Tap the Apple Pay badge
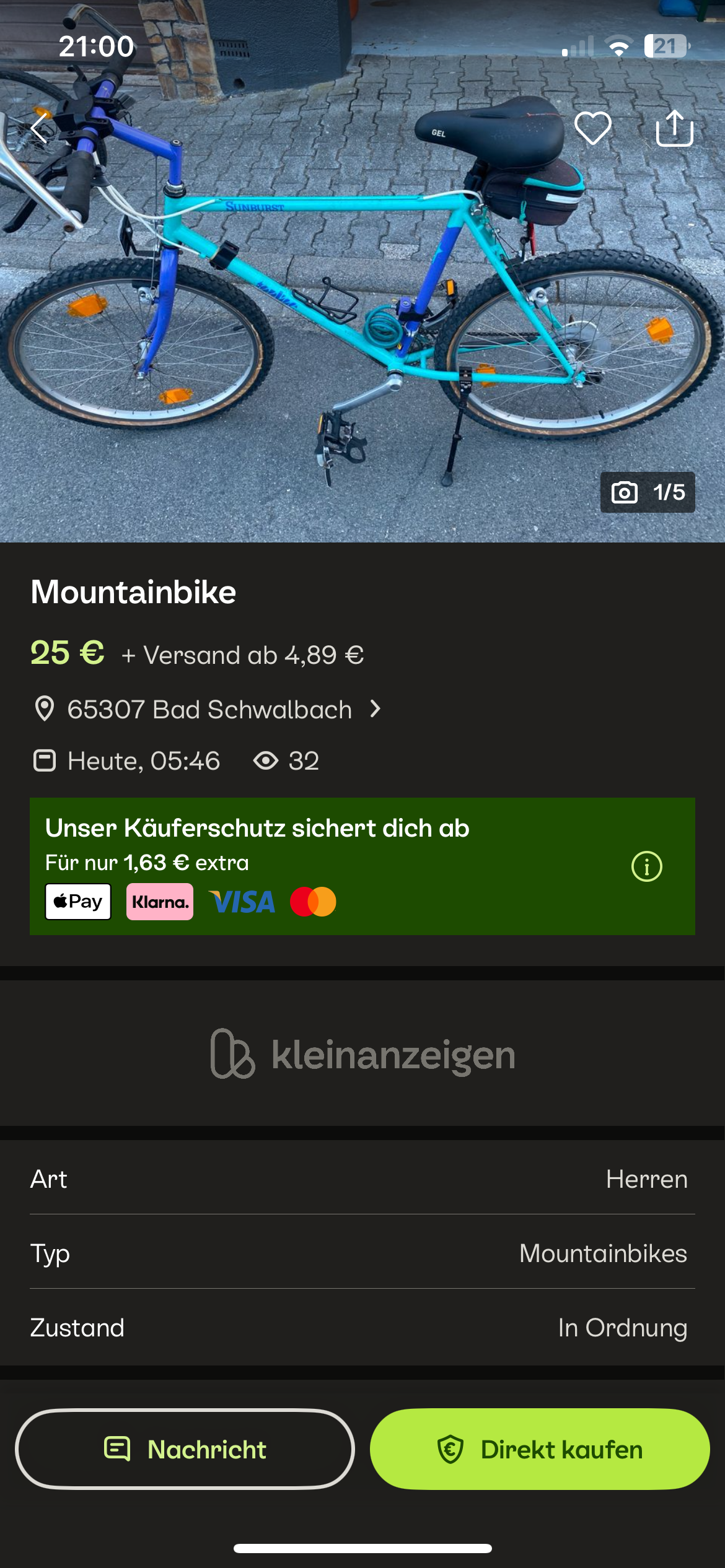This screenshot has width=725, height=1568. click(x=78, y=902)
